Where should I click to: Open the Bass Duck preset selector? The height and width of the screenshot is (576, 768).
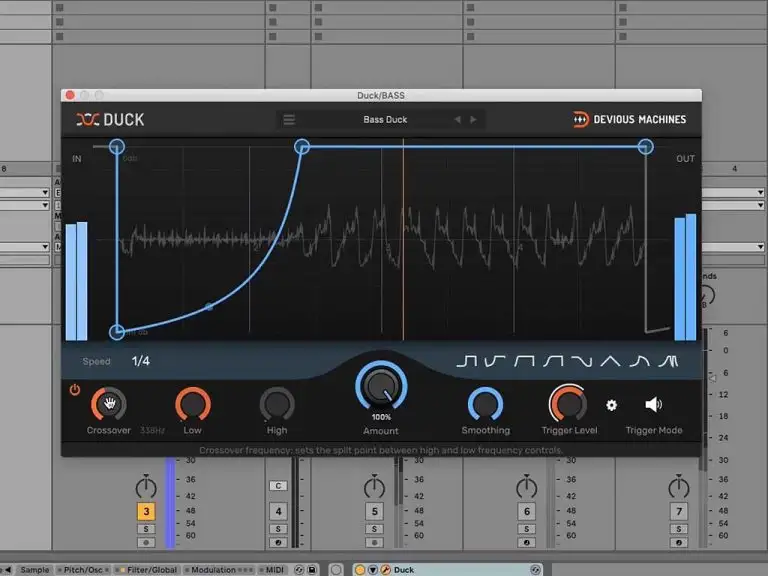[385, 120]
